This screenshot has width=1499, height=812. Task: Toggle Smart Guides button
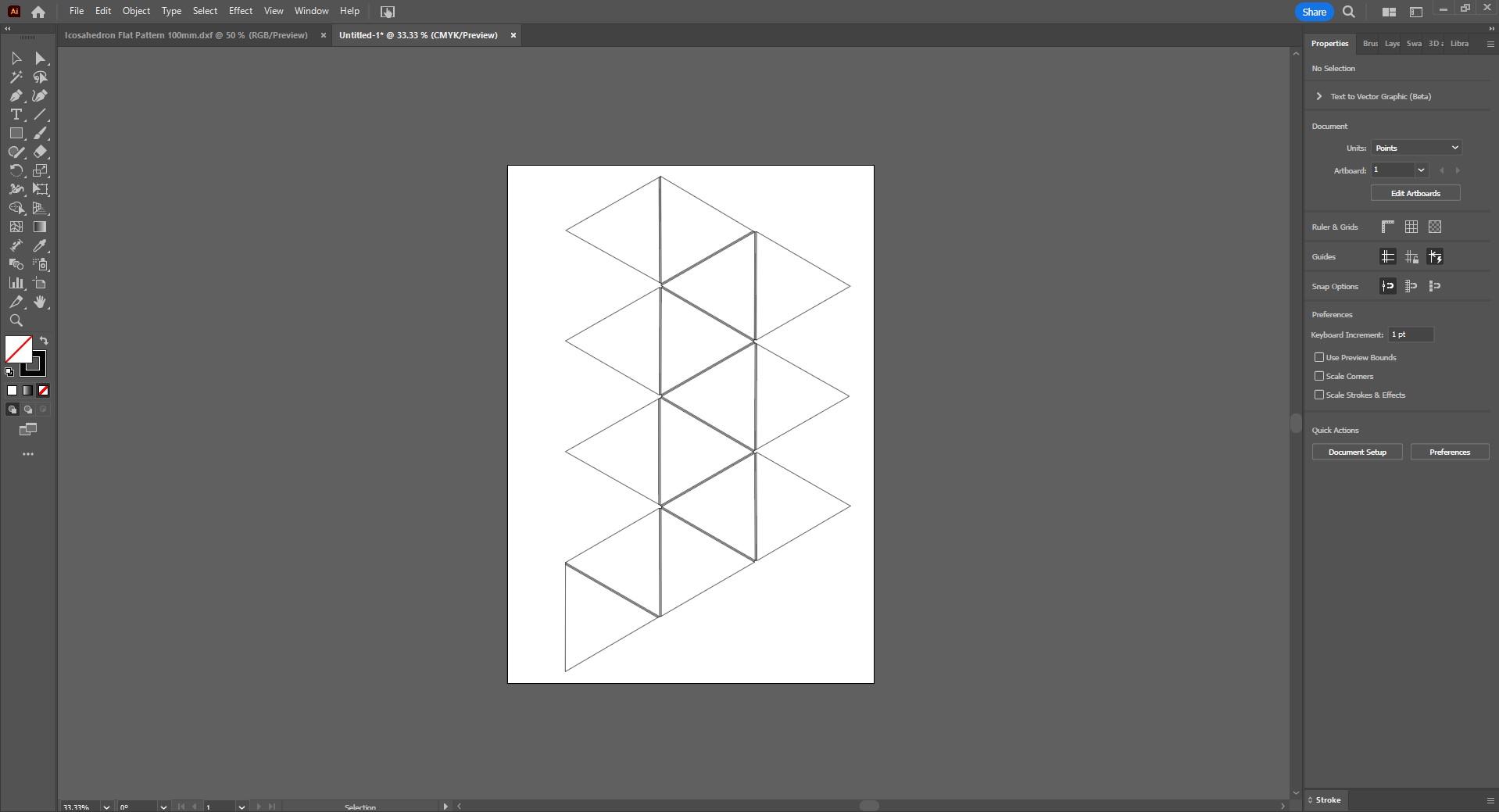pyautogui.click(x=1435, y=256)
